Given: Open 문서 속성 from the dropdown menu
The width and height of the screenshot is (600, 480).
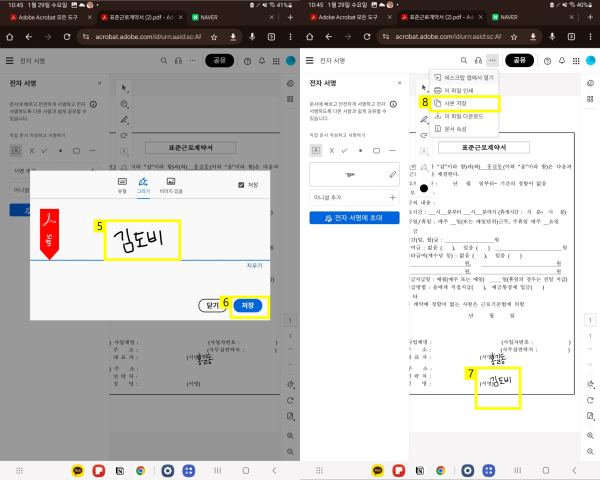Looking at the screenshot, I should (464, 129).
